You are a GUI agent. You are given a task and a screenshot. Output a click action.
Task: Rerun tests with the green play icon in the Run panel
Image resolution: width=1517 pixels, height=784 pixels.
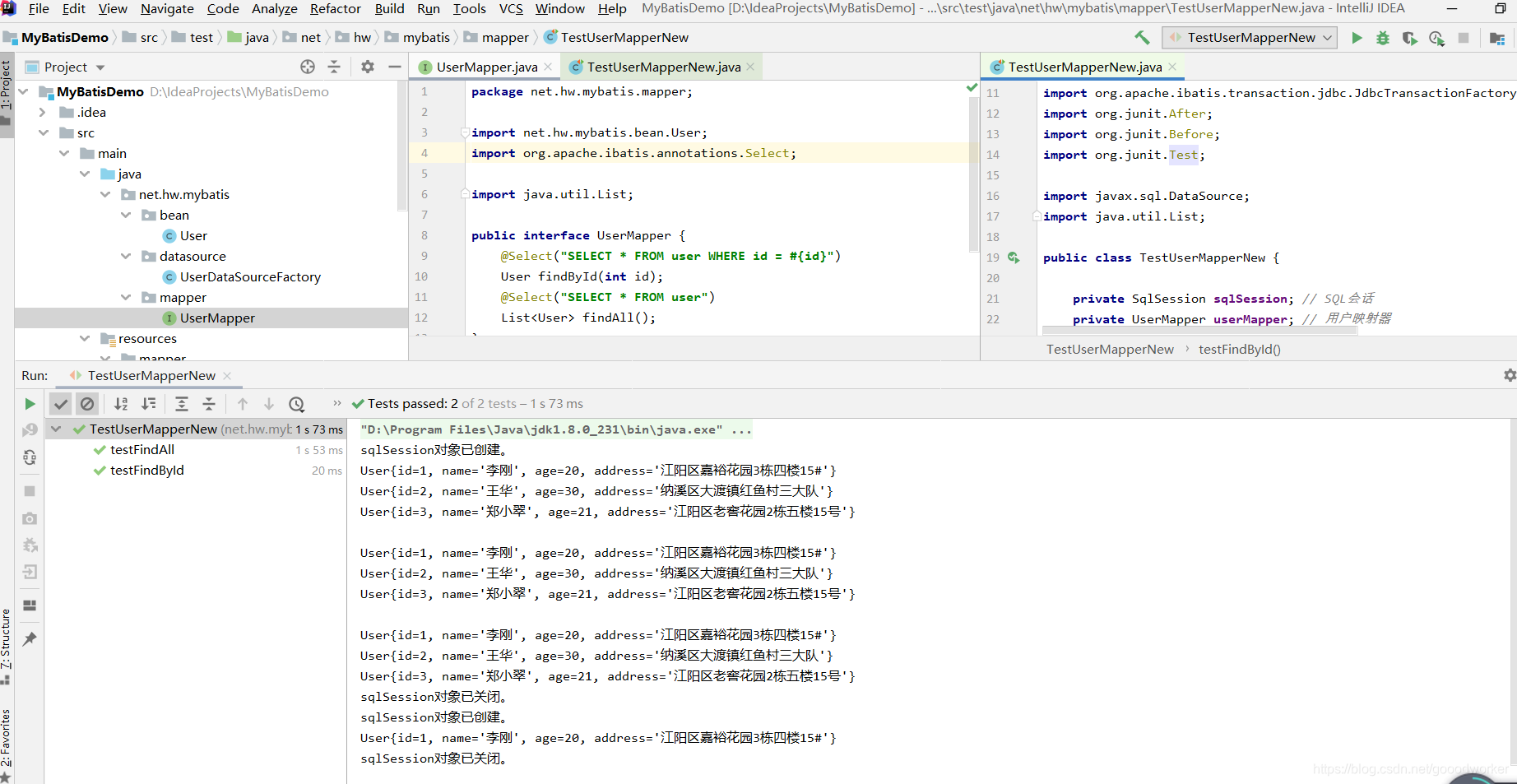(x=30, y=404)
